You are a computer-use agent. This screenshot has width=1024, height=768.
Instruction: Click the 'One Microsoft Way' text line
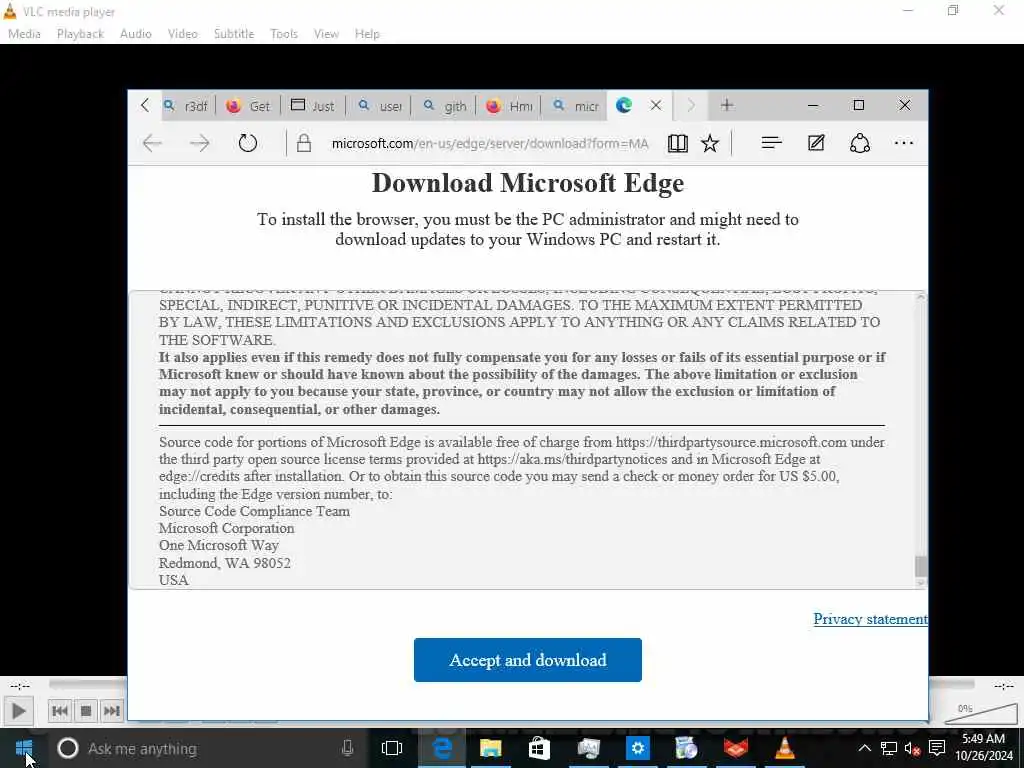click(219, 545)
